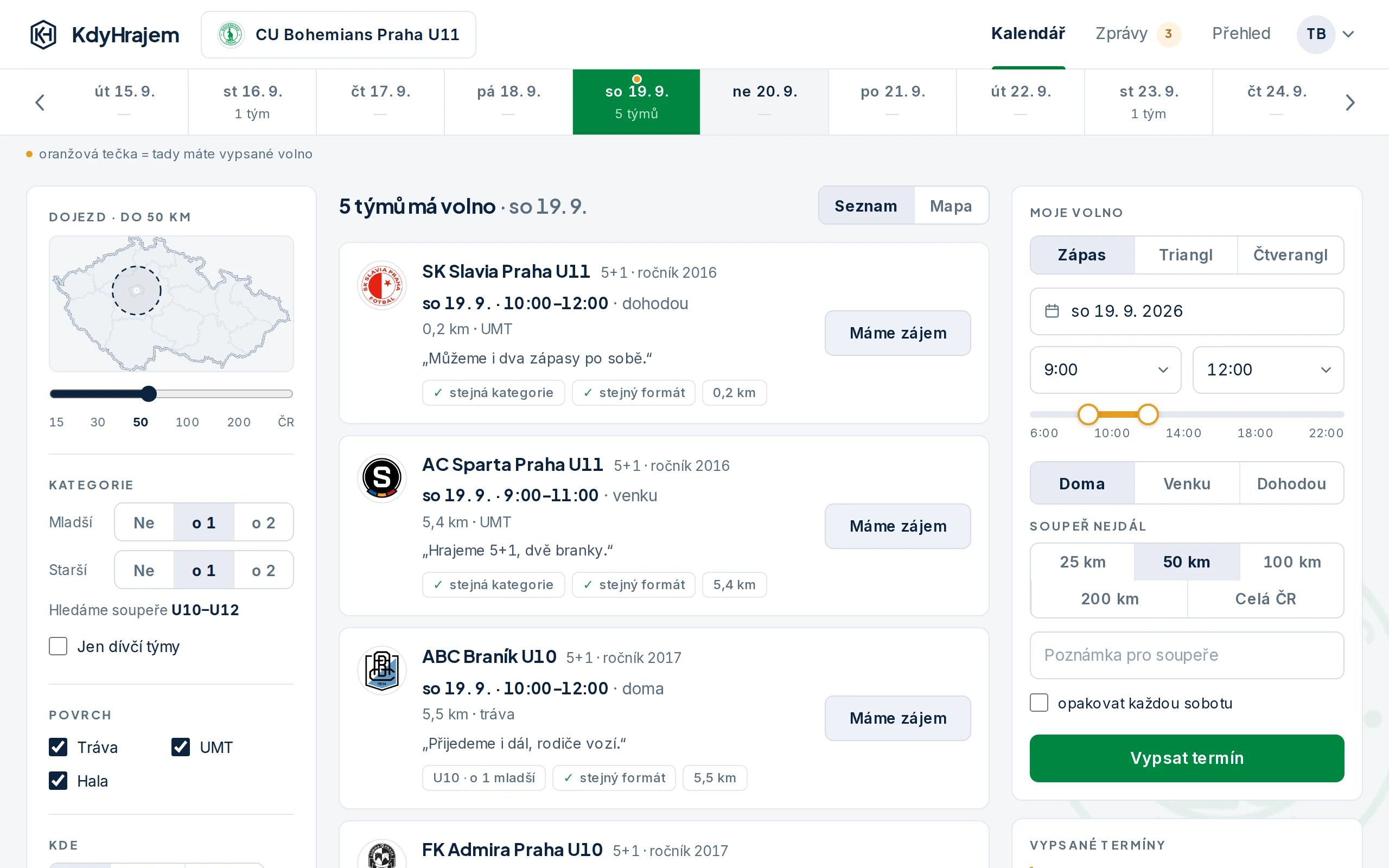Image resolution: width=1389 pixels, height=868 pixels.
Task: Open the account menu chevron
Action: click(1349, 34)
